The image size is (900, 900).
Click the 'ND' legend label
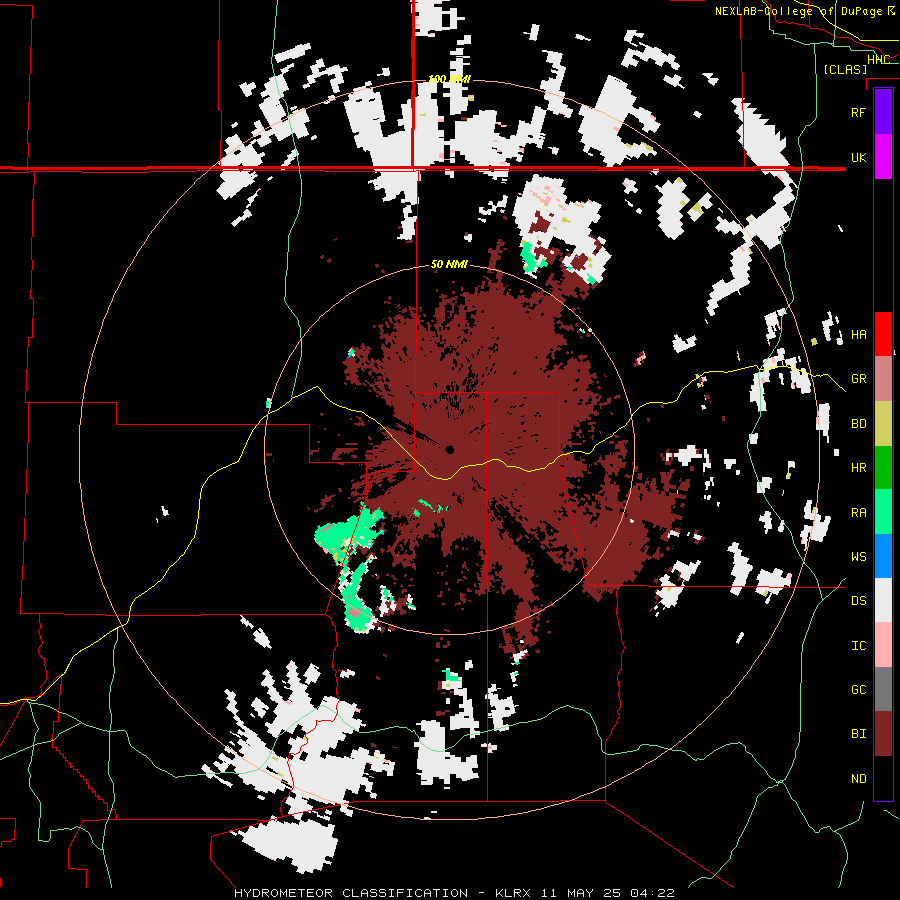coord(858,779)
